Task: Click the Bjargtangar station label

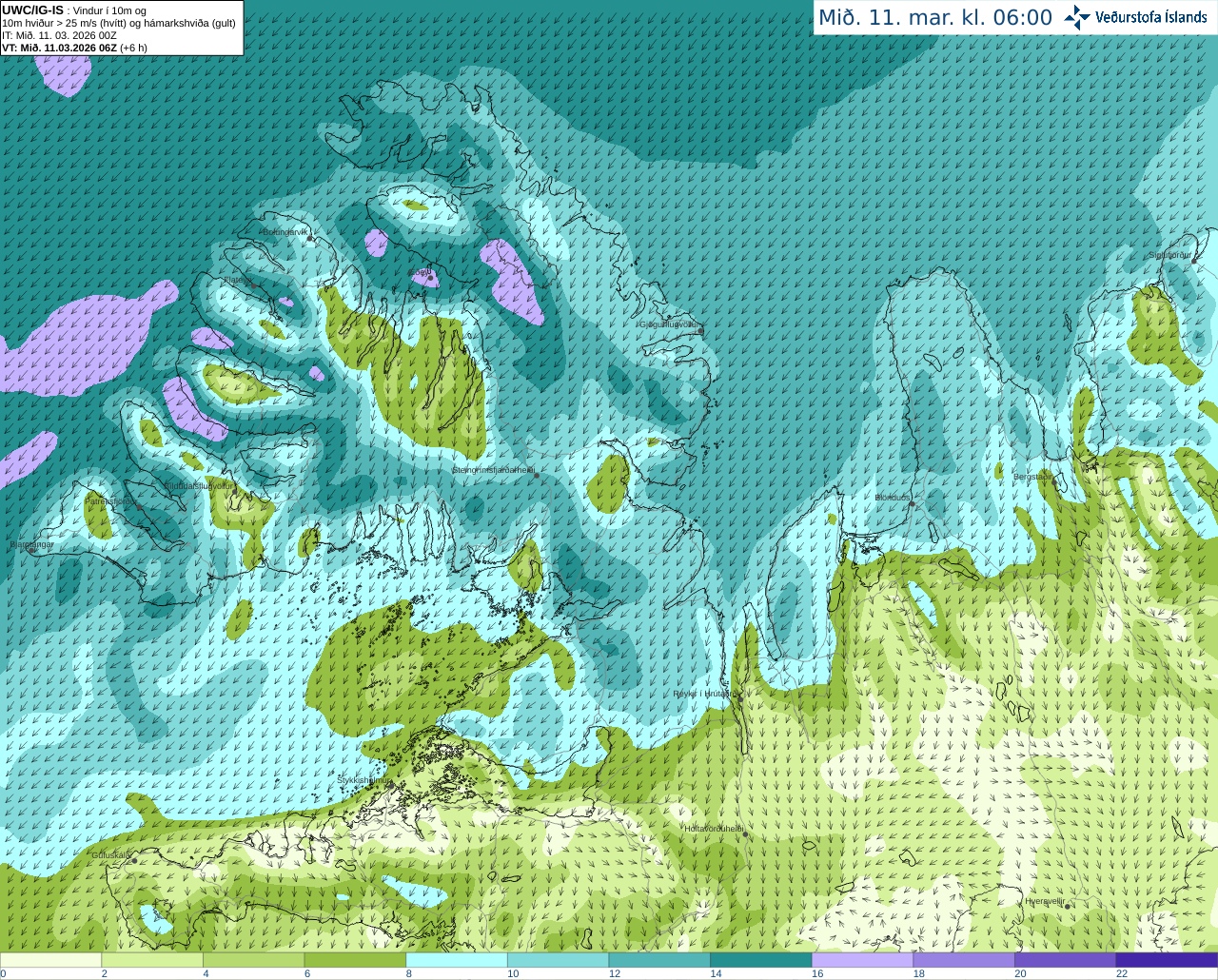Action: click(31, 544)
